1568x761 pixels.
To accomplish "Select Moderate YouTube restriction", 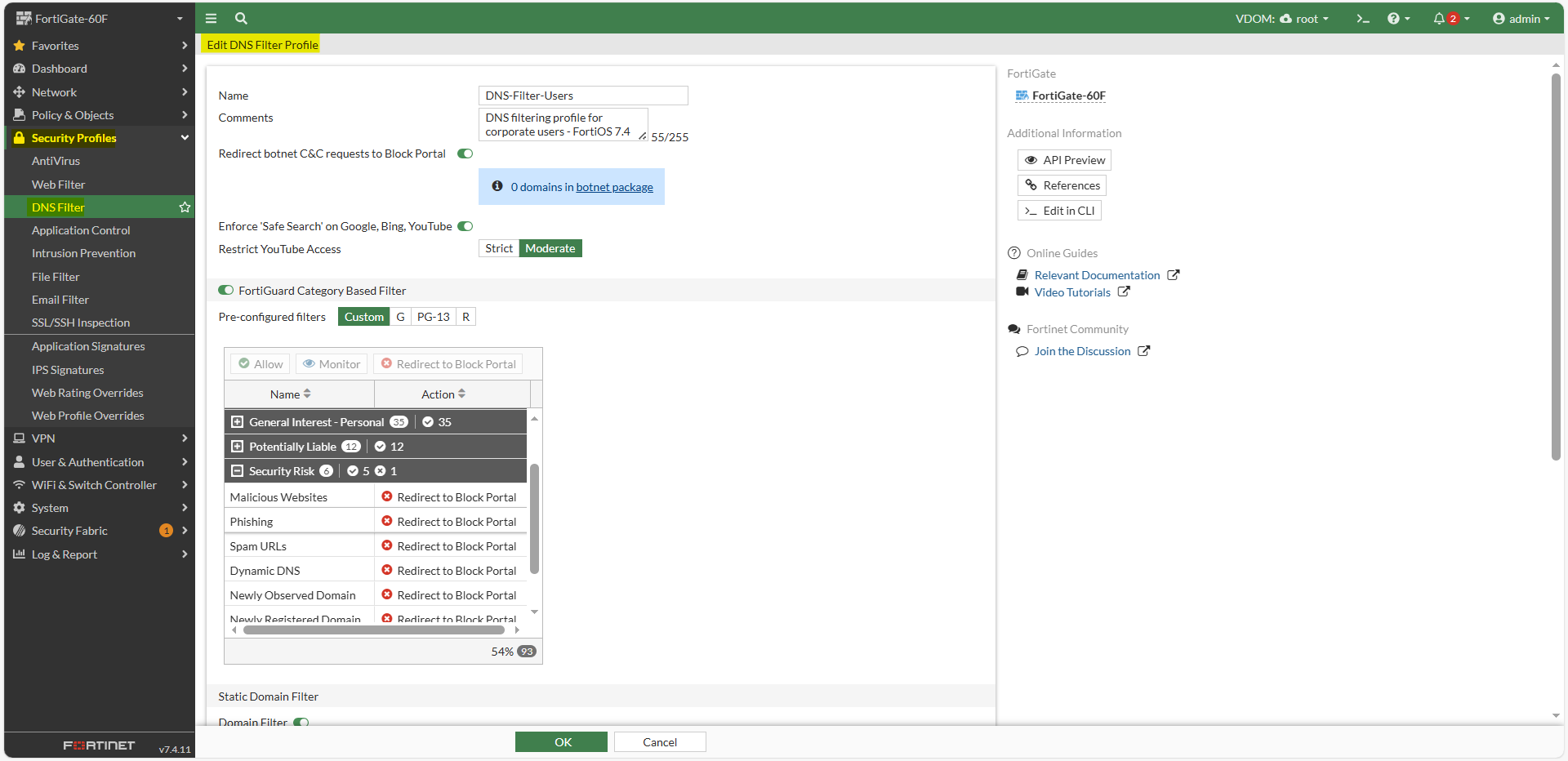I will (550, 248).
